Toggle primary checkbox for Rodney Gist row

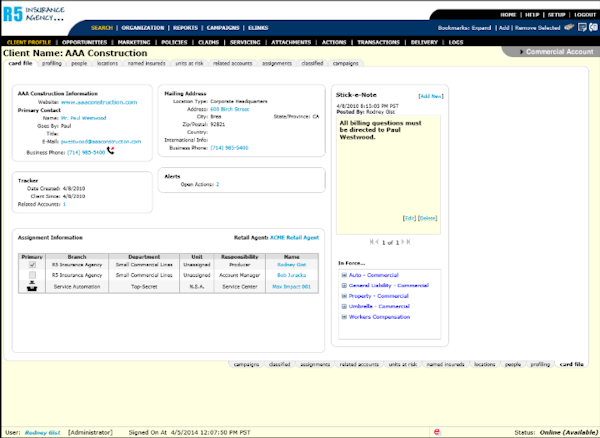click(32, 265)
